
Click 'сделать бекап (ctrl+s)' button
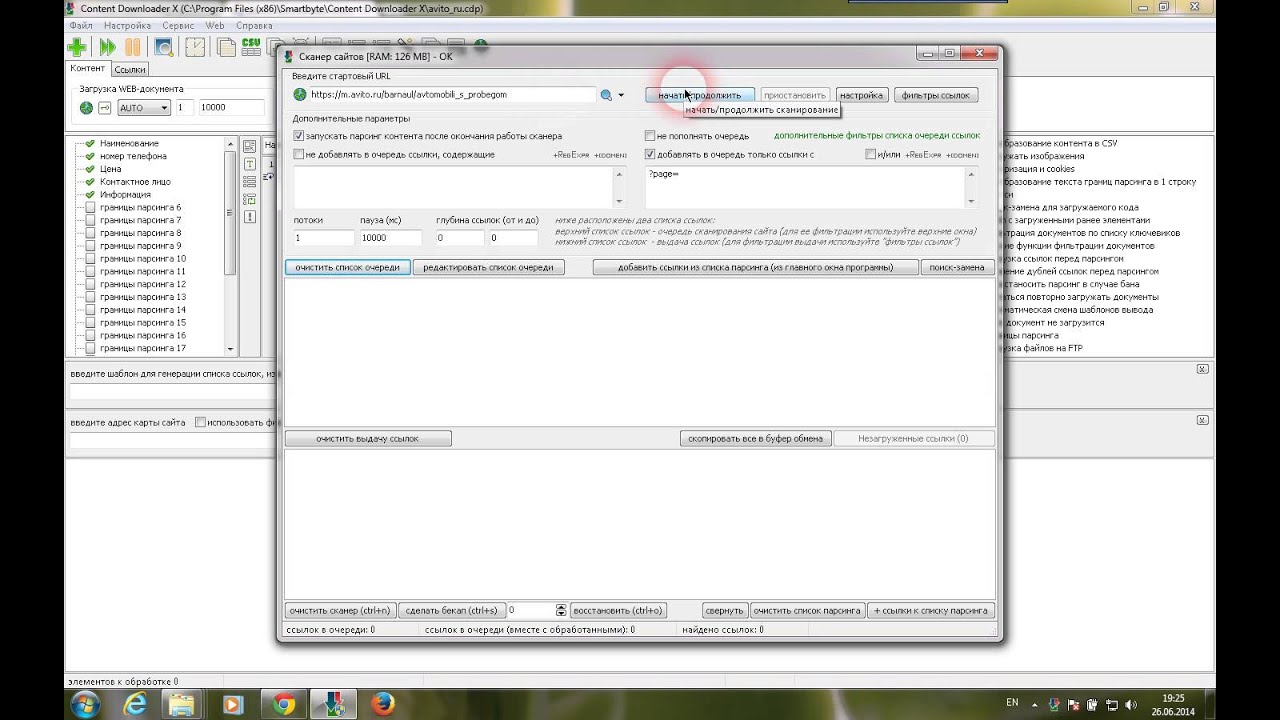[451, 610]
